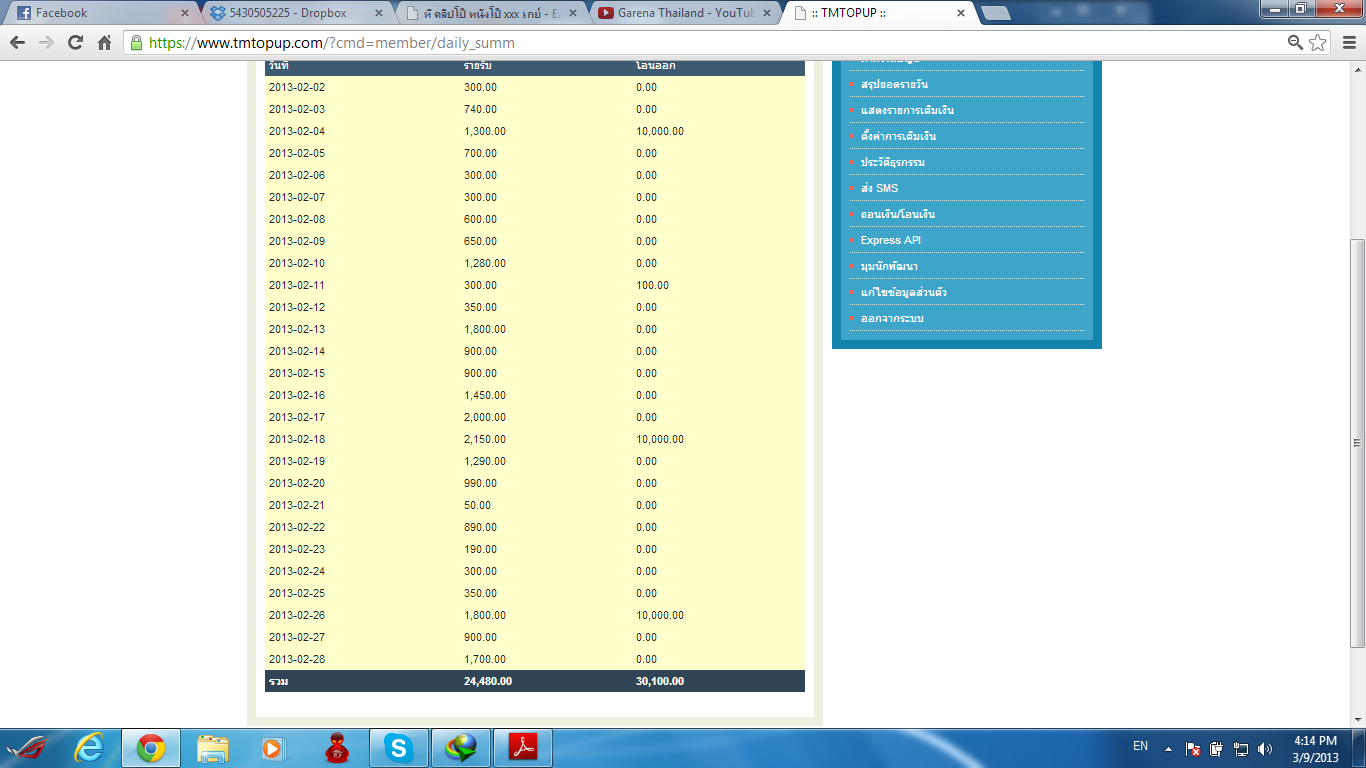This screenshot has height=768, width=1366.
Task: Click the amount 50.00 in the table
Action: click(477, 505)
